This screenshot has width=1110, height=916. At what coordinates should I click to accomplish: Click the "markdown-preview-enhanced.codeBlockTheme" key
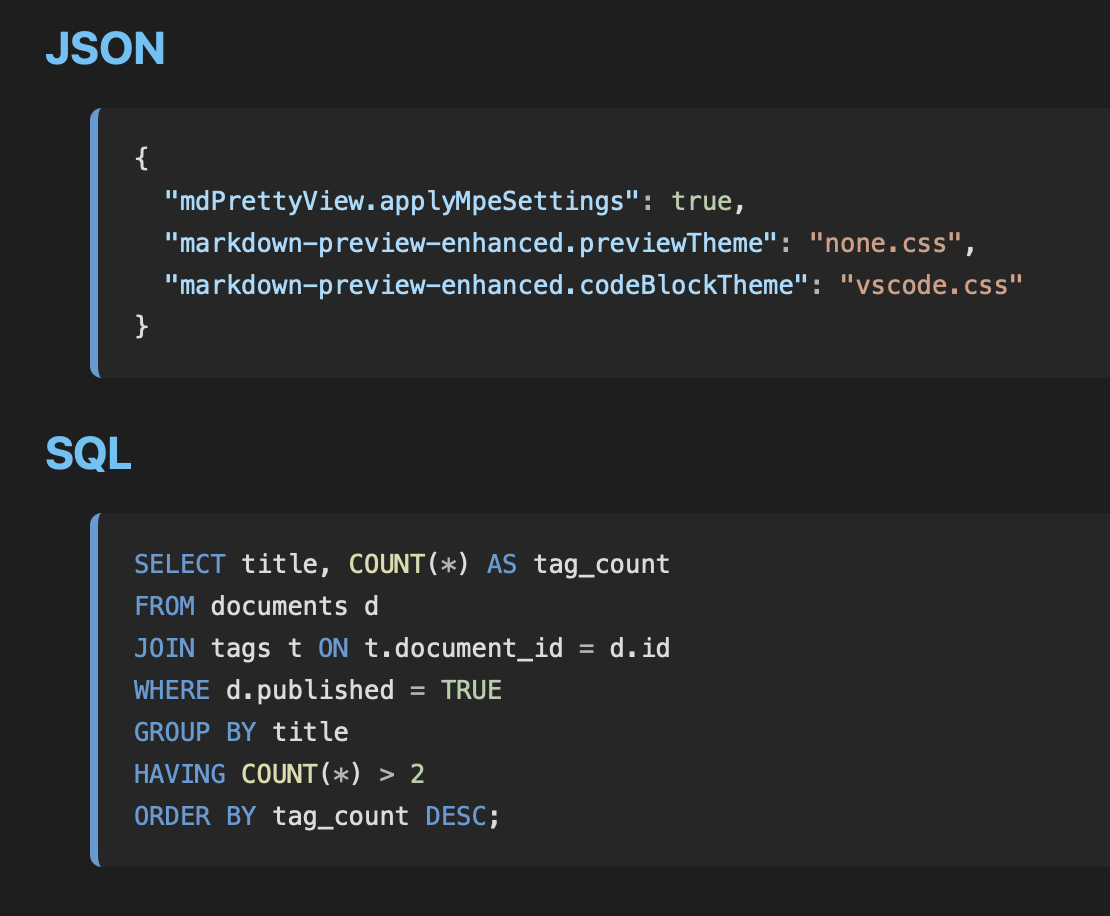click(x=486, y=285)
